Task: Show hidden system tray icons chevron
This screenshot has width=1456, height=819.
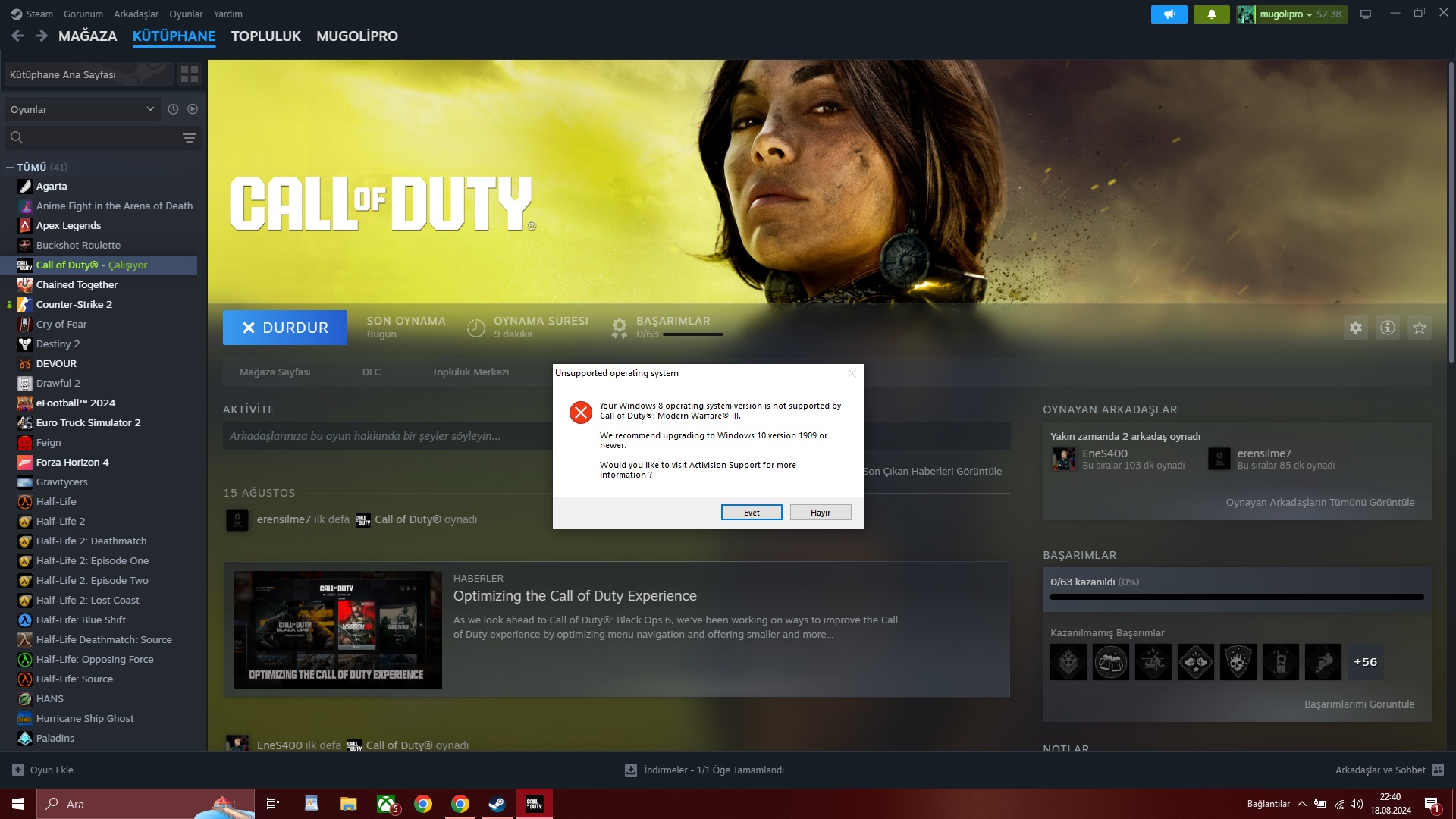Action: [1301, 804]
